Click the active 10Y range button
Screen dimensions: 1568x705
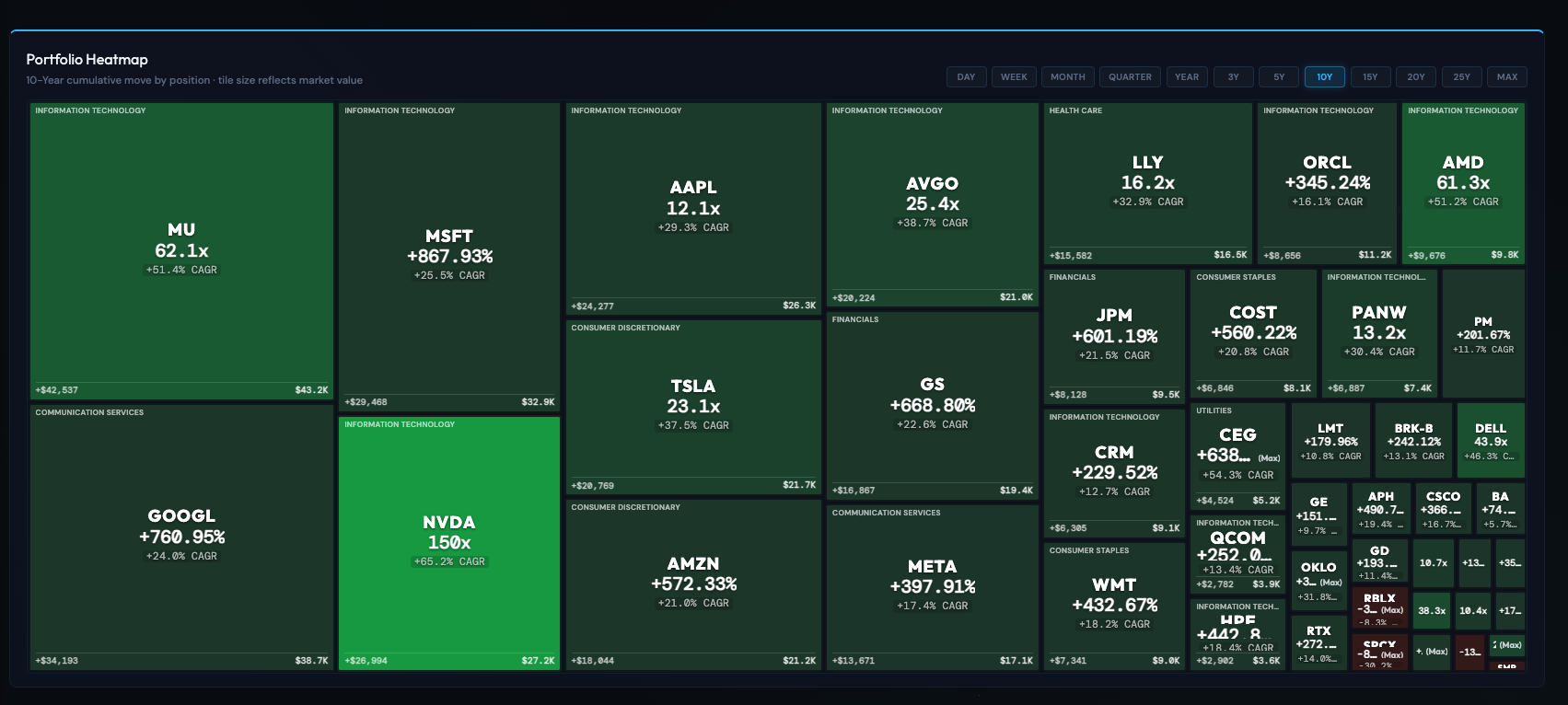pos(1325,77)
